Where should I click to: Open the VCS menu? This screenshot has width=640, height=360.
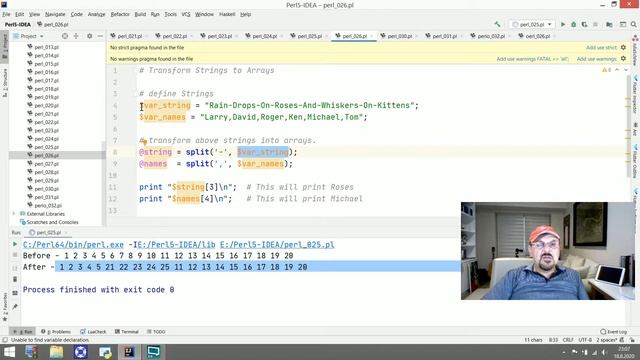186,14
